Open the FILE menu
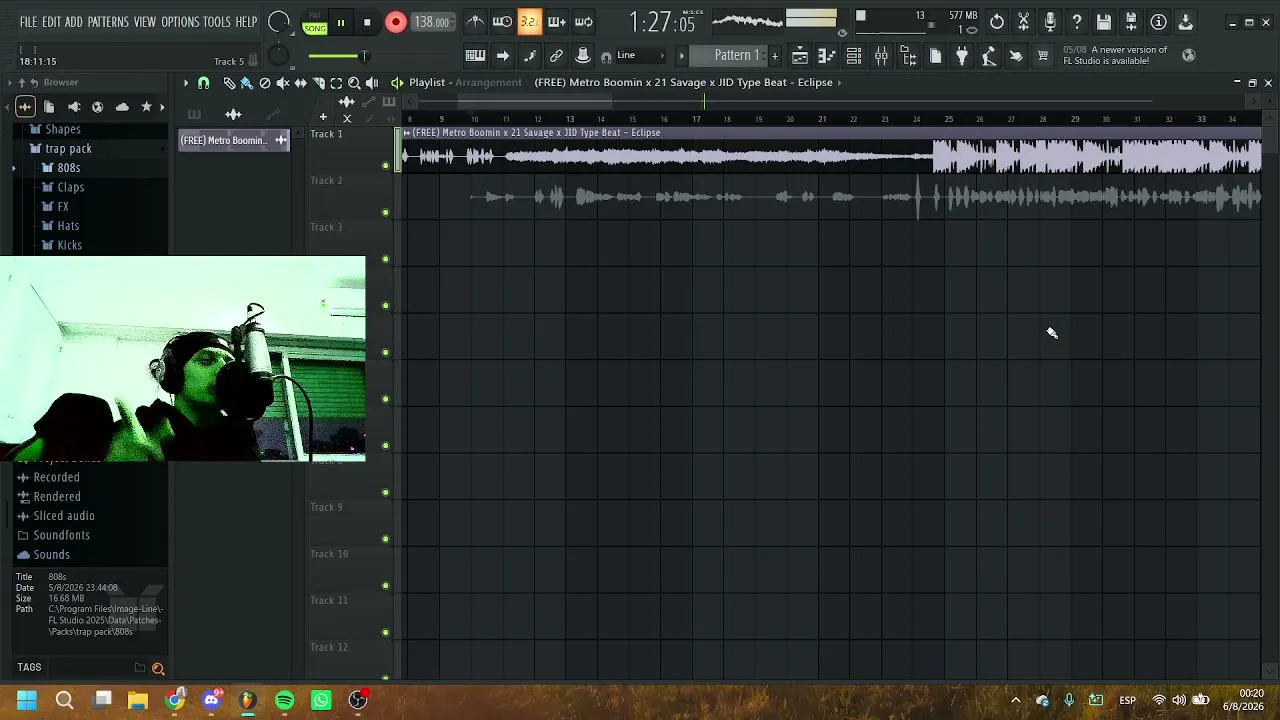Image resolution: width=1280 pixels, height=720 pixels. (x=28, y=22)
